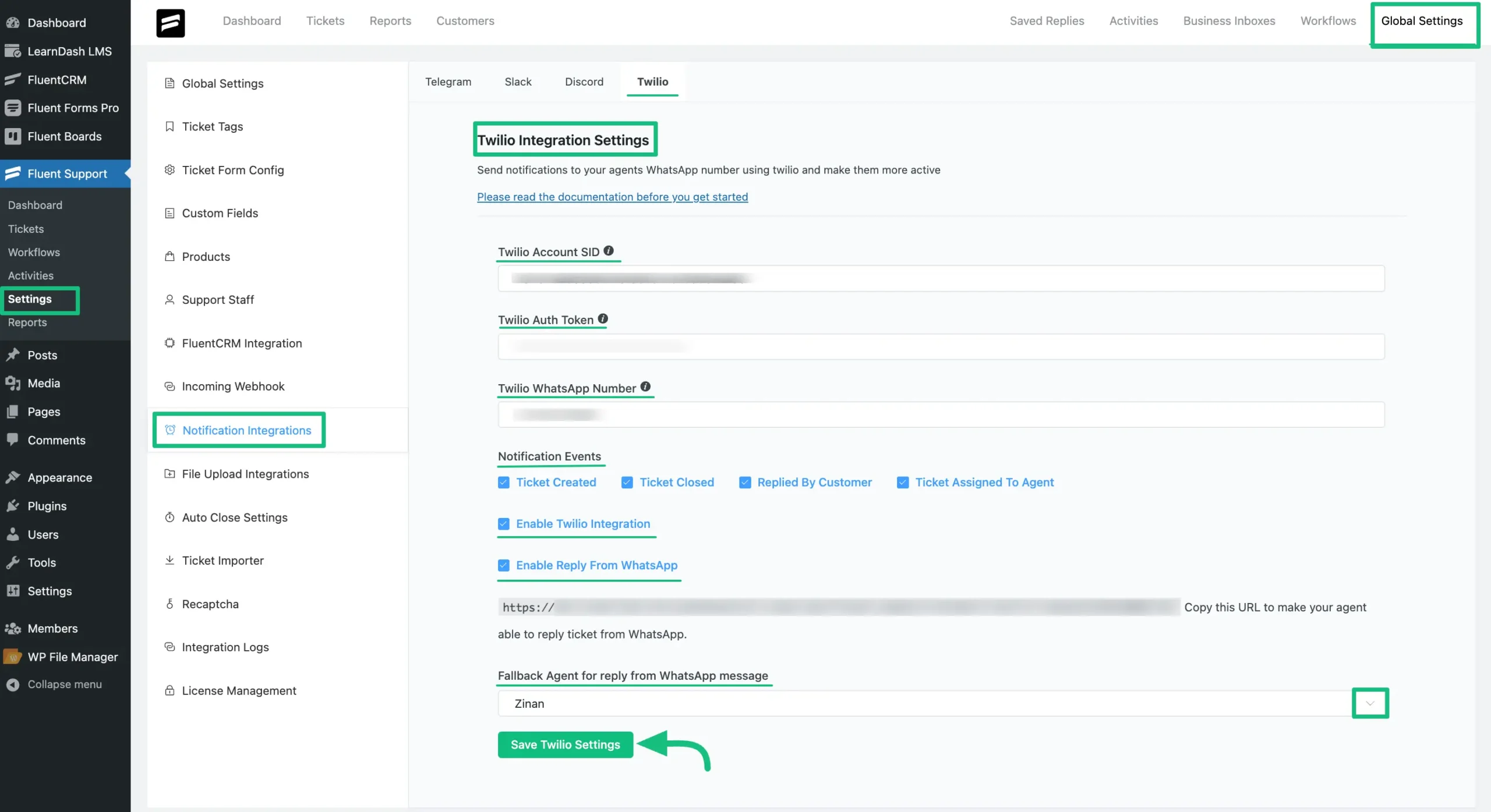This screenshot has height=812, width=1491.
Task: Click the Fluent Forms Pro icon
Action: tap(13, 108)
